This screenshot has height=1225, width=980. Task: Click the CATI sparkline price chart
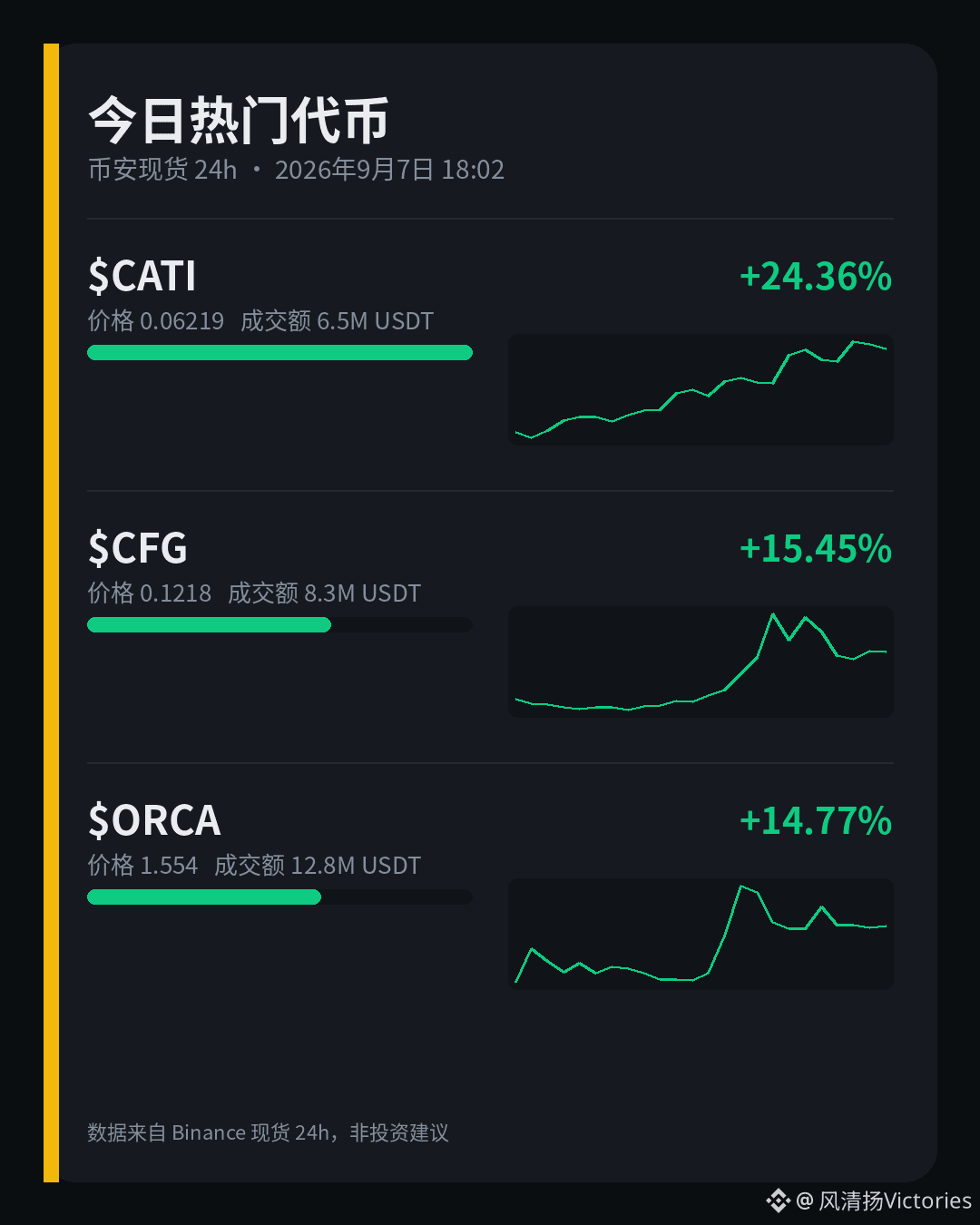pyautogui.click(x=701, y=389)
